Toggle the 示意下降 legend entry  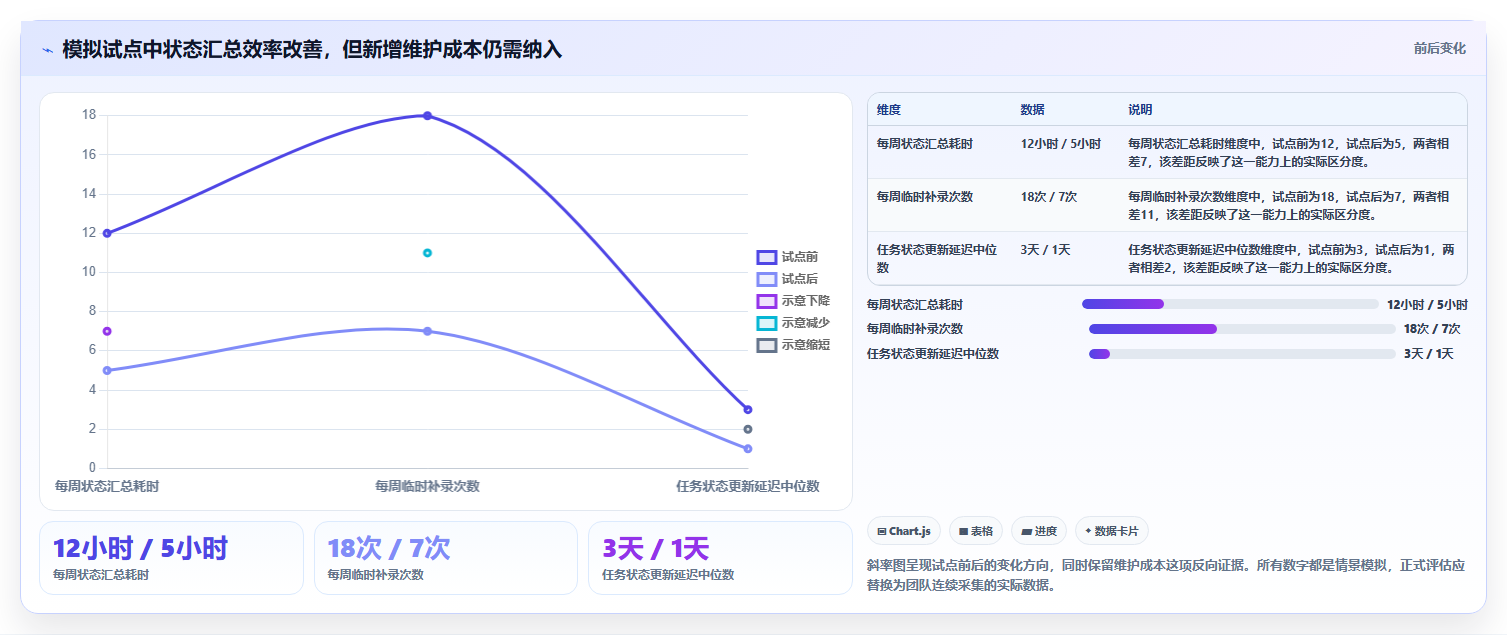(793, 301)
